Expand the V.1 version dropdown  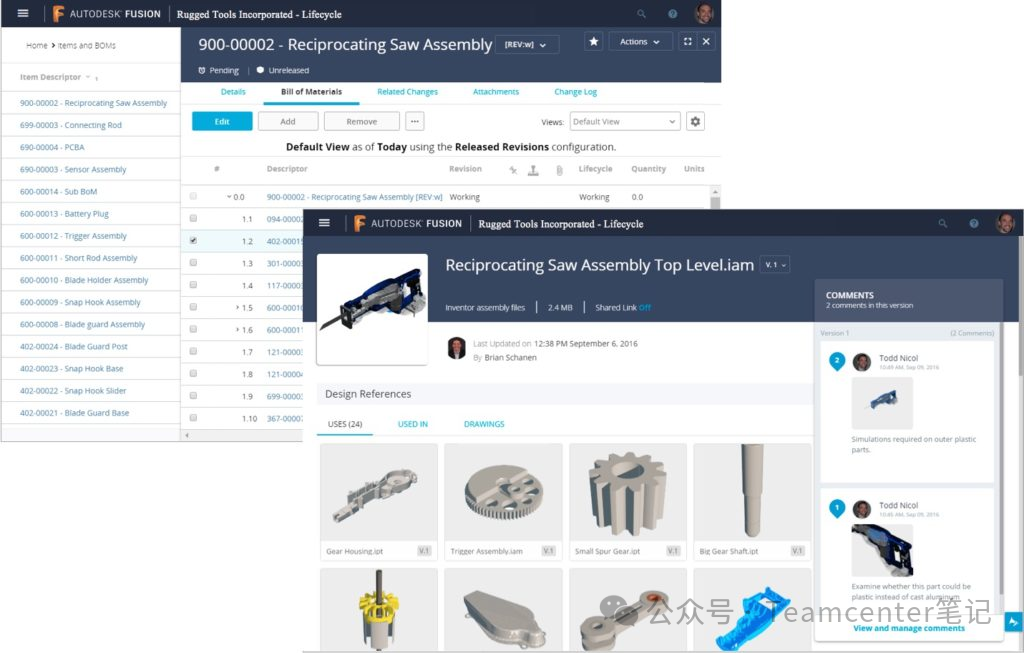(x=775, y=265)
